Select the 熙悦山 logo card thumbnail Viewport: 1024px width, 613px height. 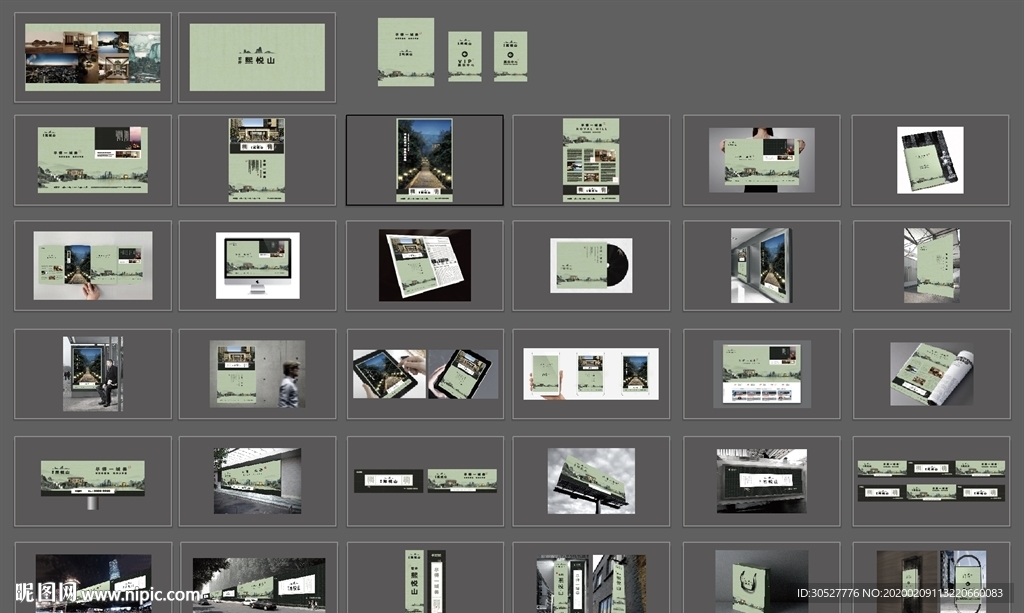257,57
